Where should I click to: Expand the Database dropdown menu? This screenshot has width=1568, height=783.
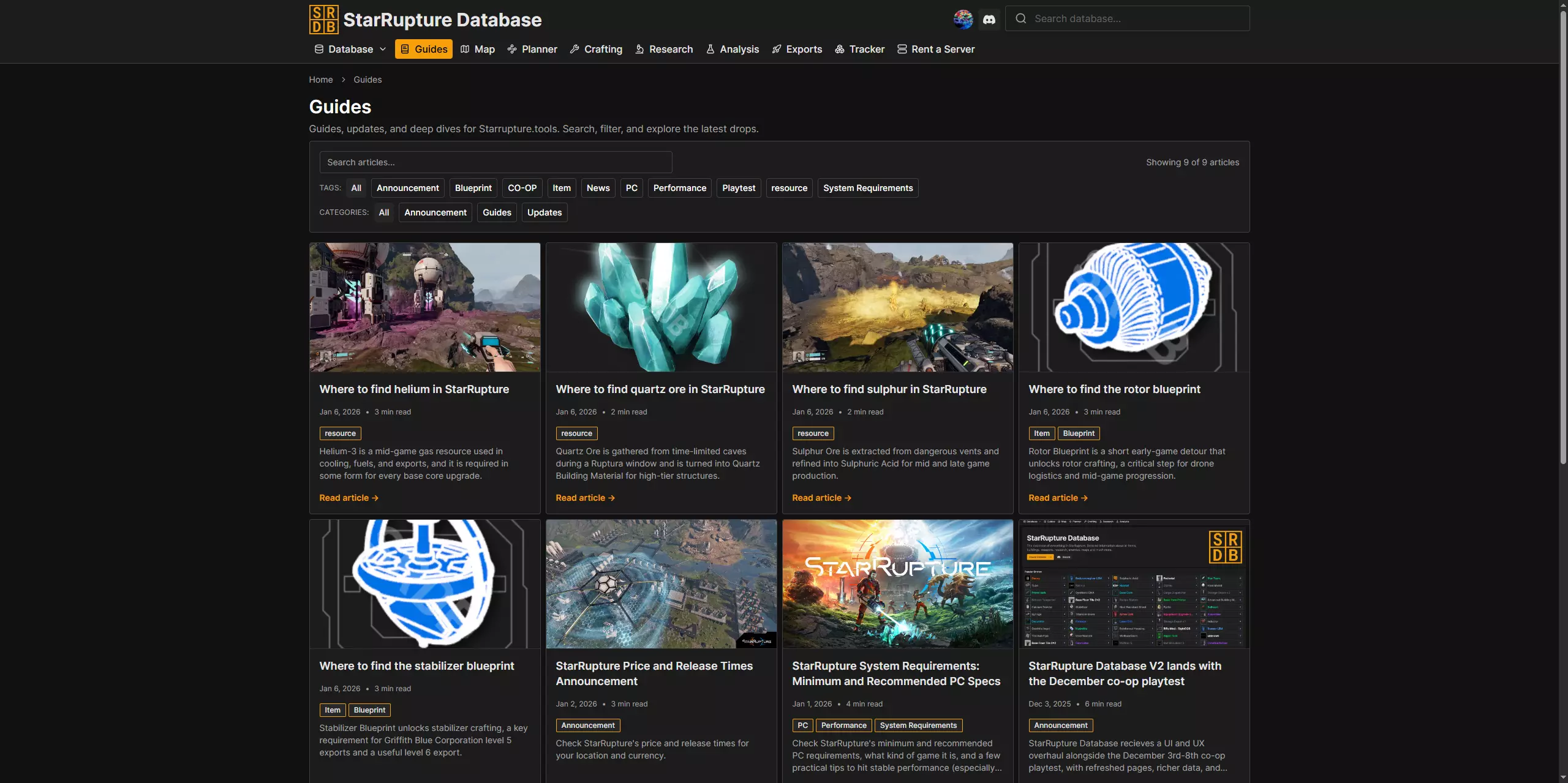(350, 49)
